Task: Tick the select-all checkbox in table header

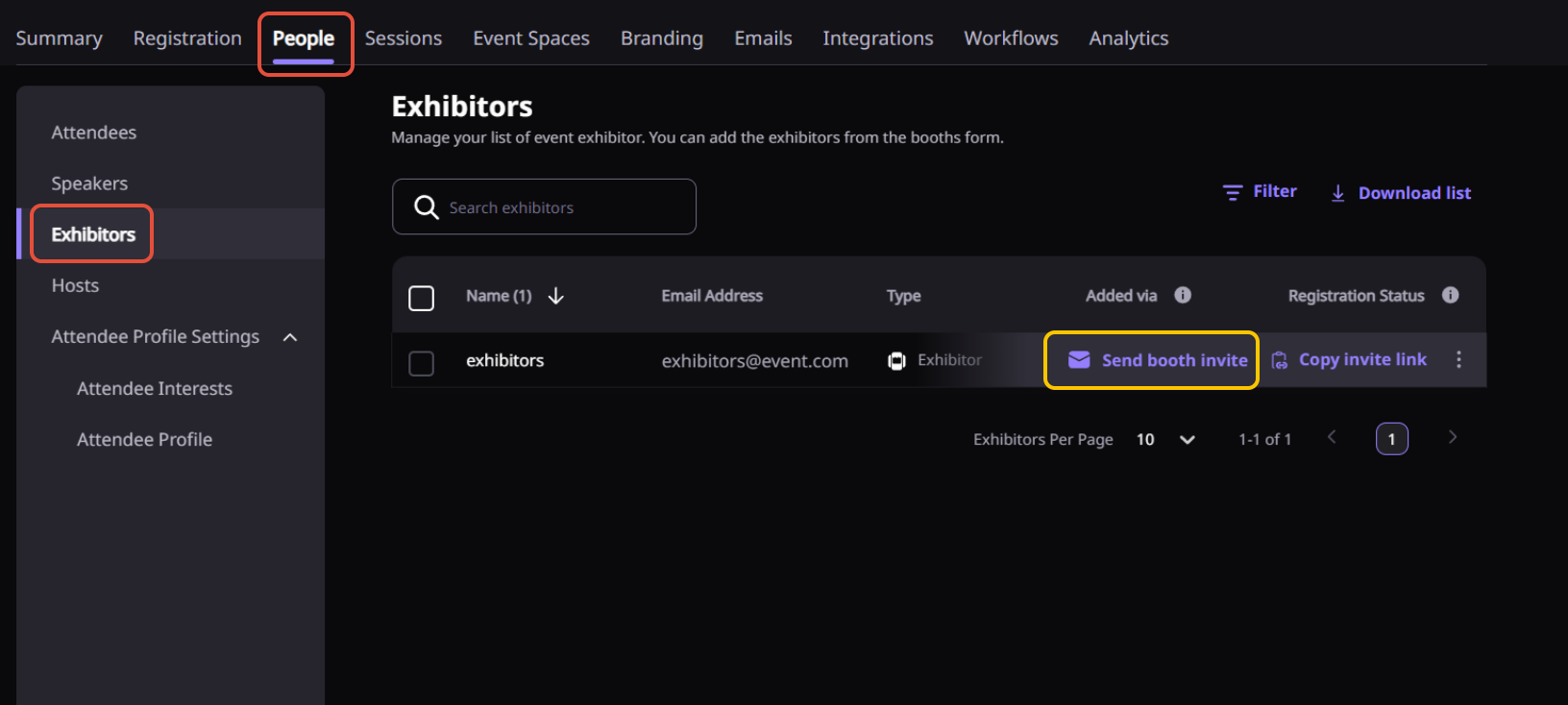Action: click(422, 298)
